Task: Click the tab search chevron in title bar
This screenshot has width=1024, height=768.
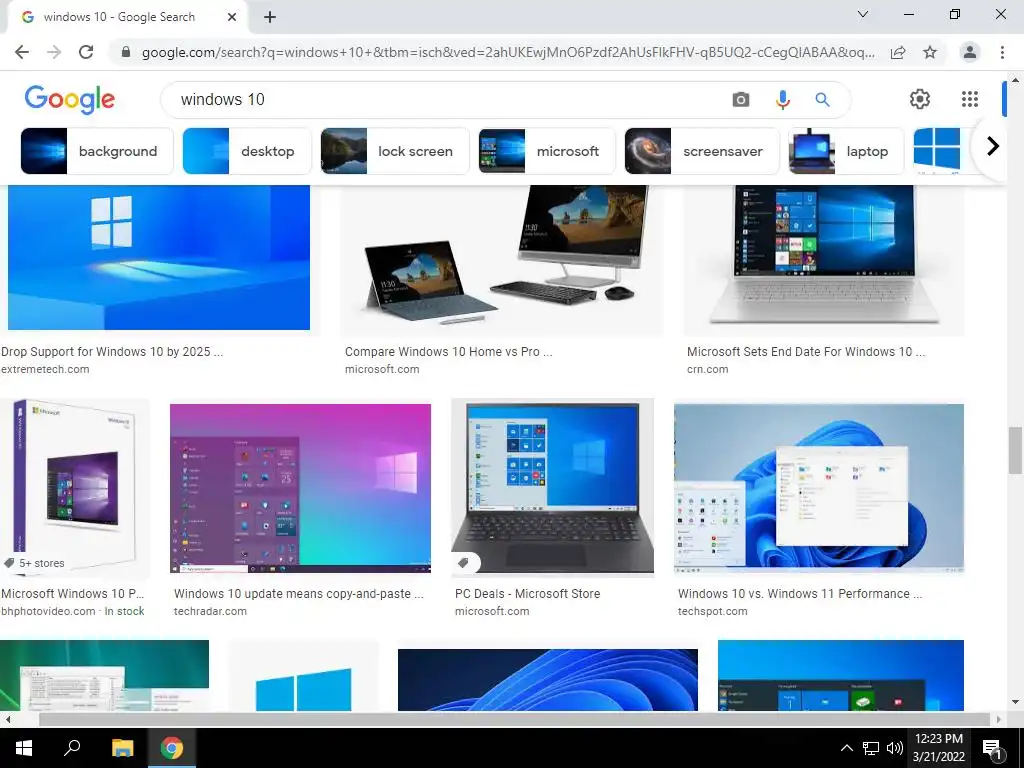Action: click(863, 14)
